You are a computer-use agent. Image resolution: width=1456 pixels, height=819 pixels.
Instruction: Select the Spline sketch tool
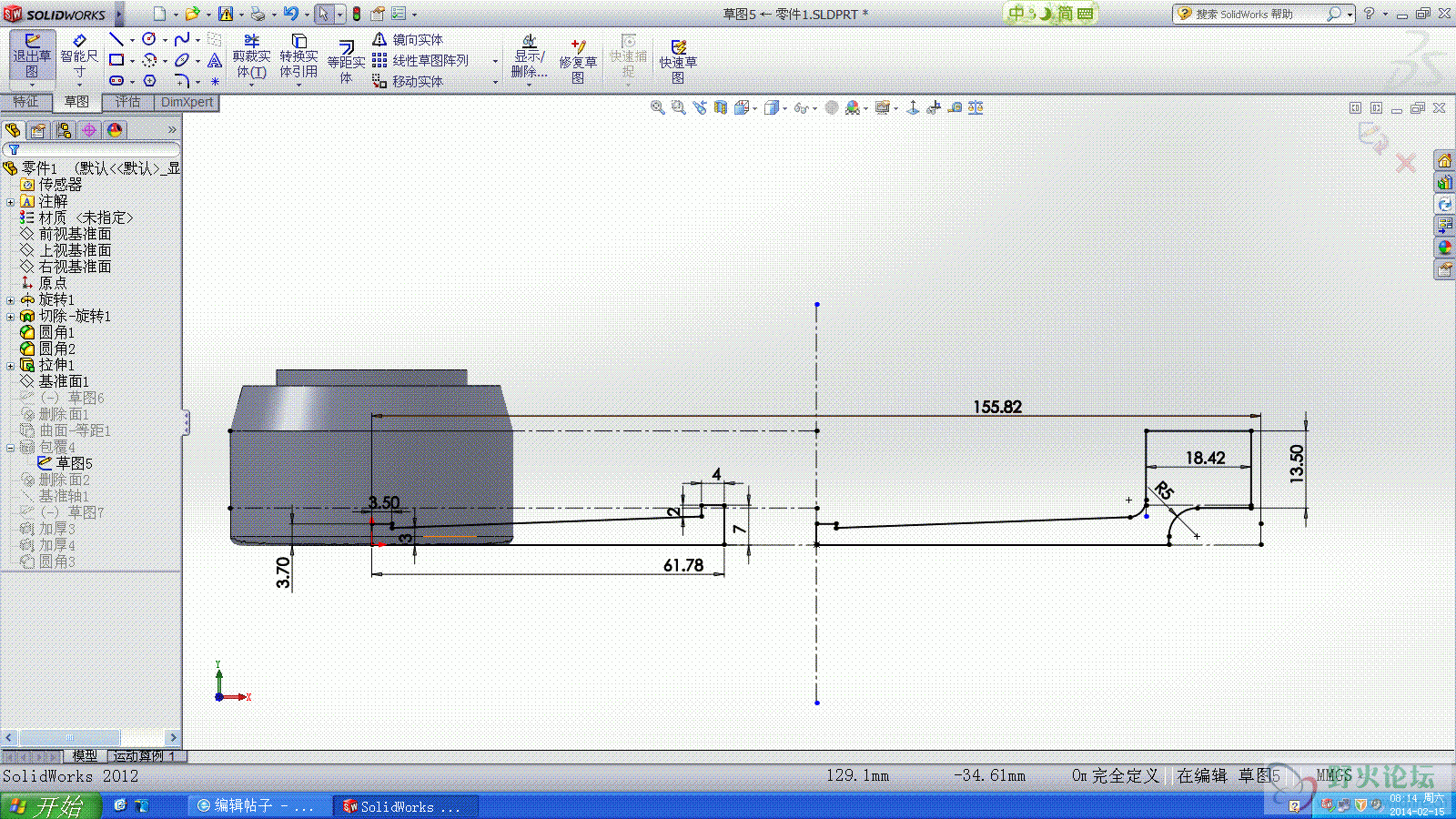(x=182, y=39)
